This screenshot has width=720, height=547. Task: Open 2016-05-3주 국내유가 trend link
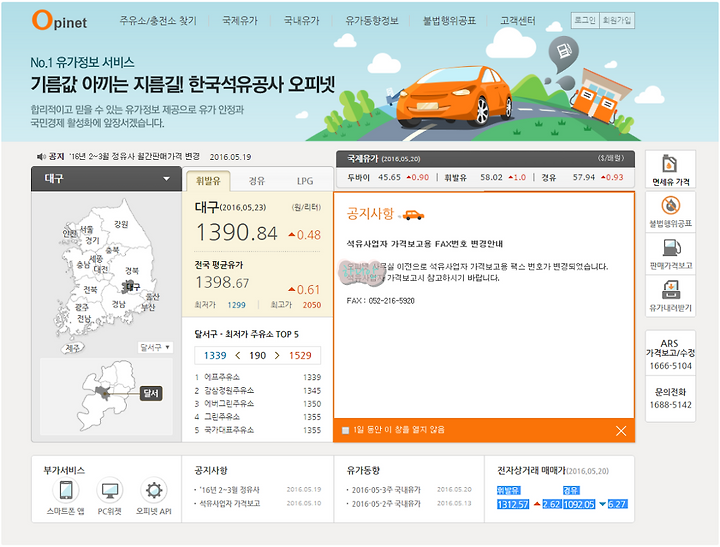click(x=386, y=490)
